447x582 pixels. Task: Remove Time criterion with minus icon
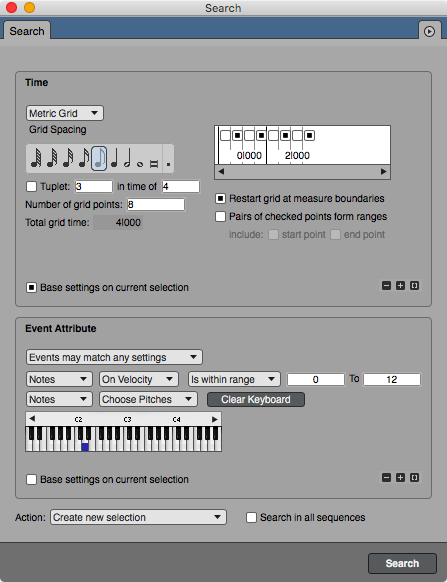click(386, 285)
